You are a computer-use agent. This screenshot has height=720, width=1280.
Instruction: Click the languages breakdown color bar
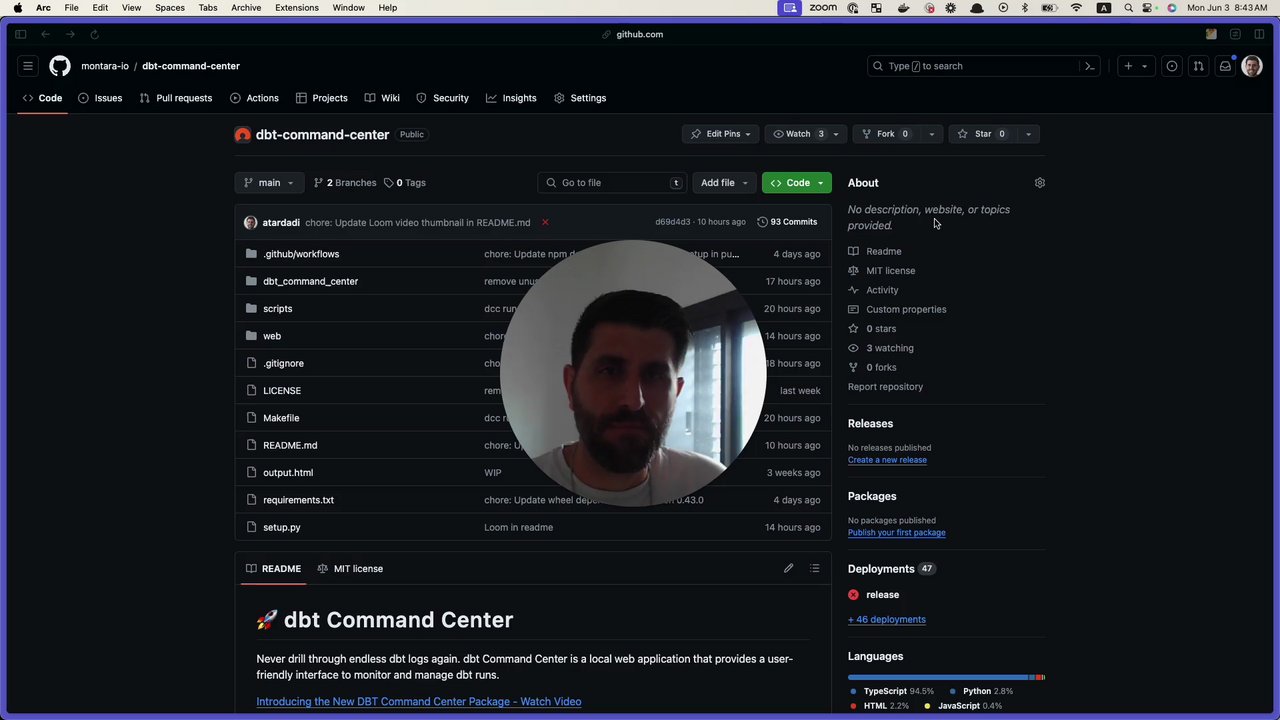pos(946,677)
